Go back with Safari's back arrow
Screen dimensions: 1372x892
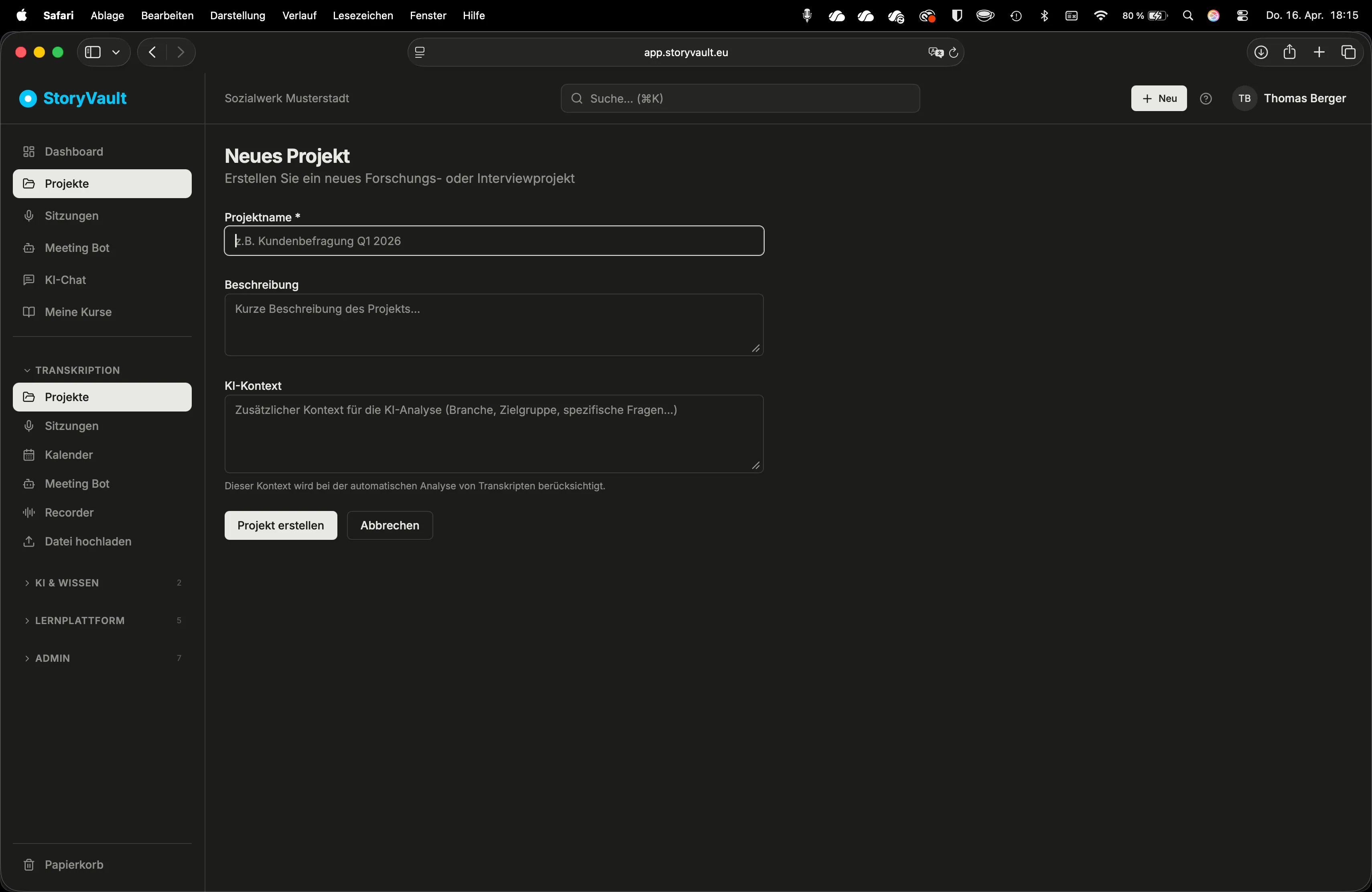pyautogui.click(x=152, y=53)
